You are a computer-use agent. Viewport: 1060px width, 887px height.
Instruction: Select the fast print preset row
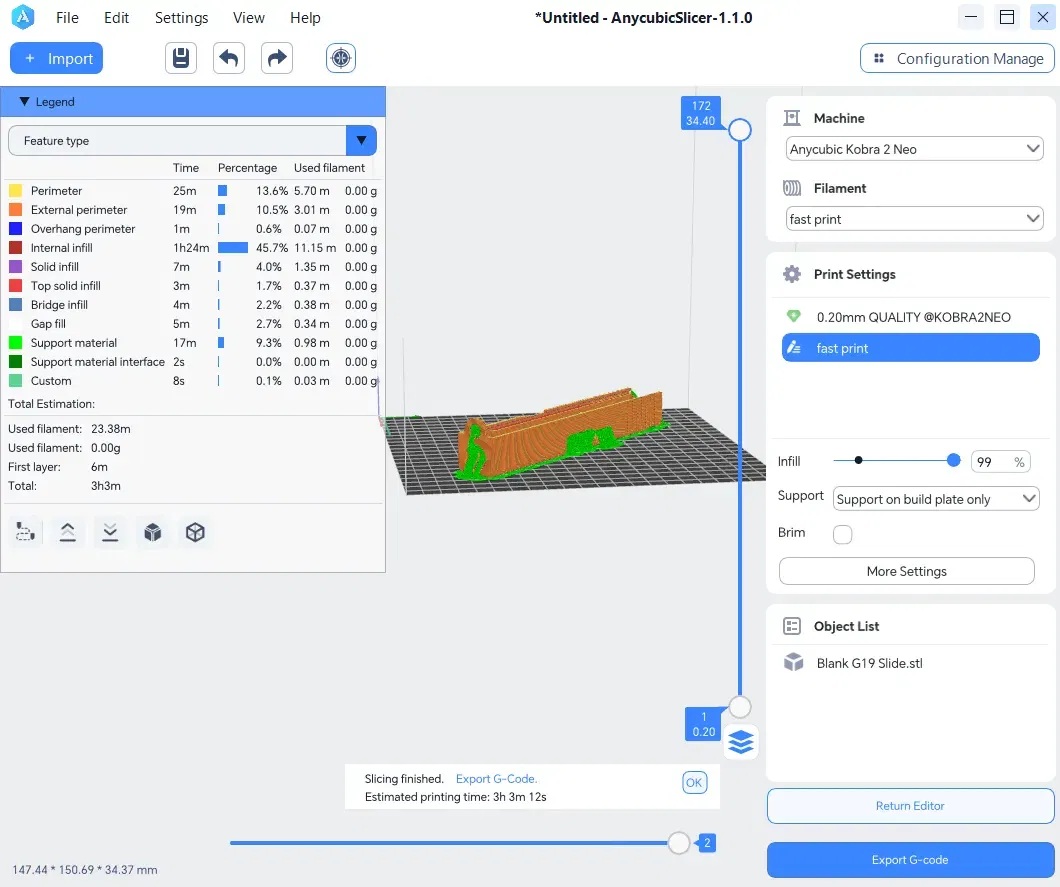click(911, 347)
